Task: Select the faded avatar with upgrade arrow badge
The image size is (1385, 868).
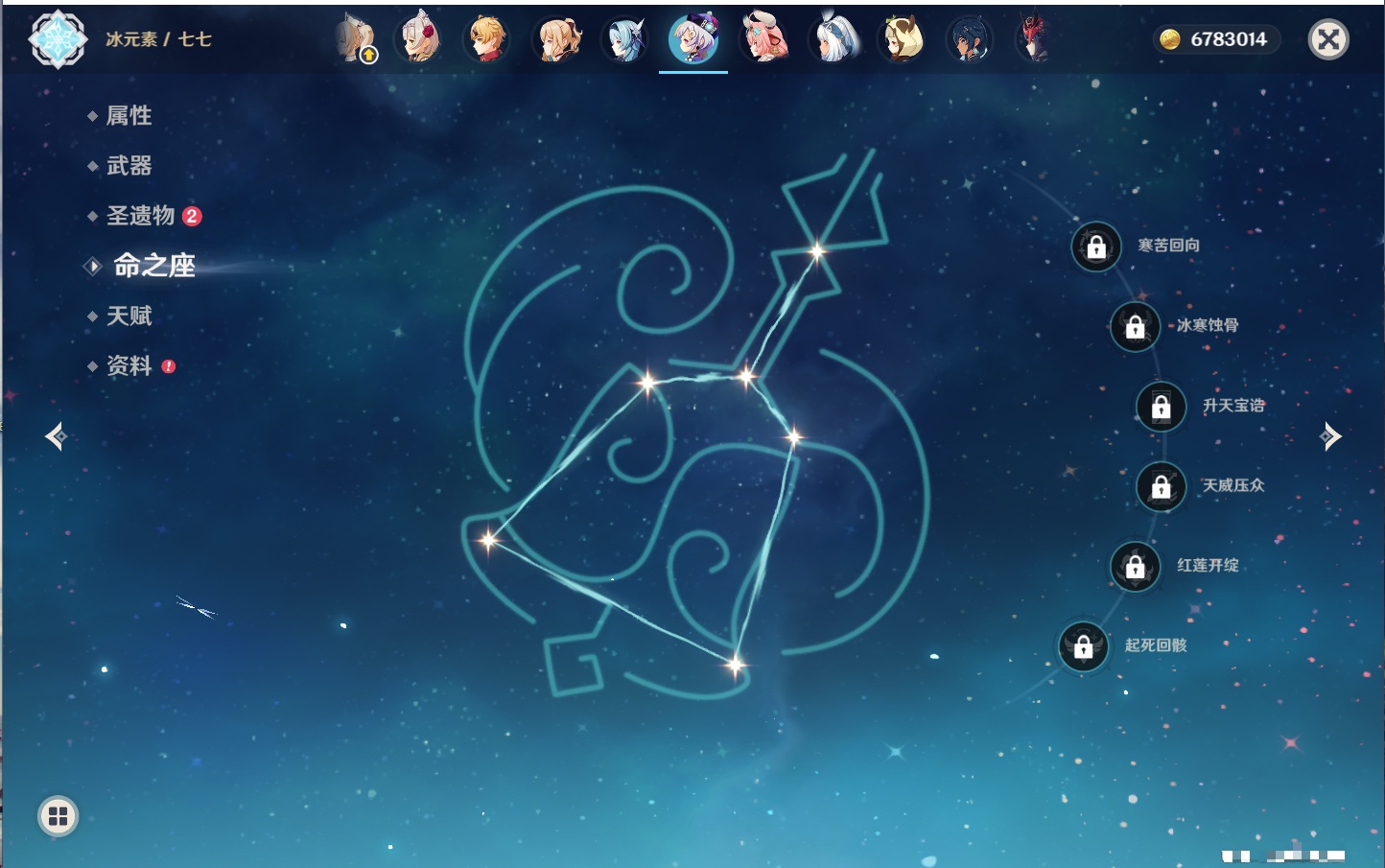Action: tap(356, 39)
